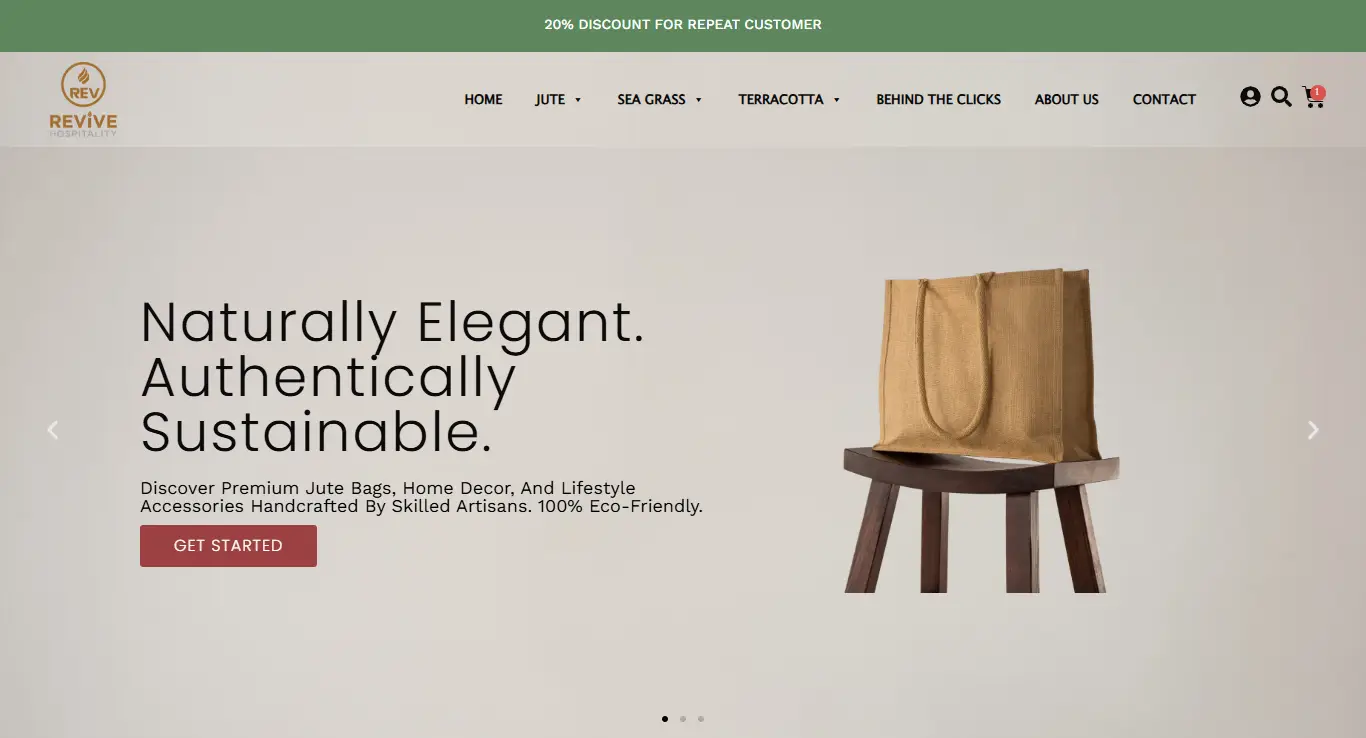Expand the Jute dropdown arrow
The width and height of the screenshot is (1366, 738).
click(x=578, y=100)
